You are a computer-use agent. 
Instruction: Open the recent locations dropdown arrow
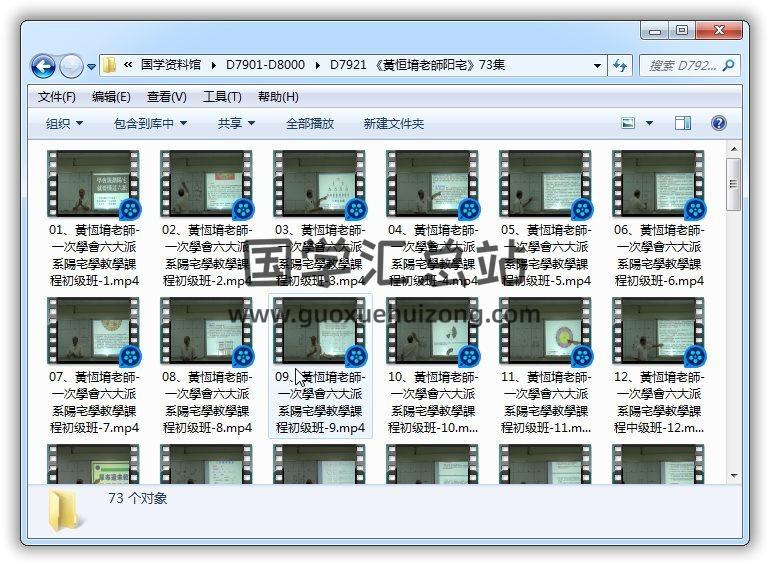pos(91,66)
